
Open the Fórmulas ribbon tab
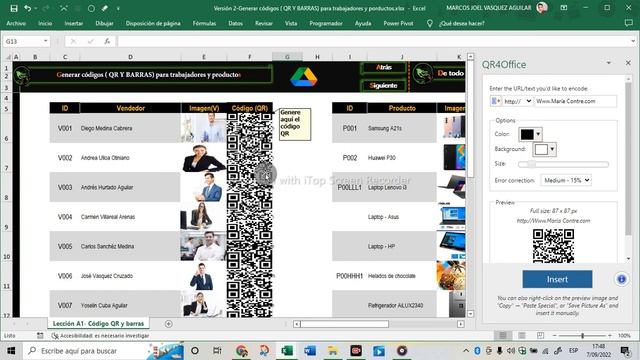click(204, 24)
